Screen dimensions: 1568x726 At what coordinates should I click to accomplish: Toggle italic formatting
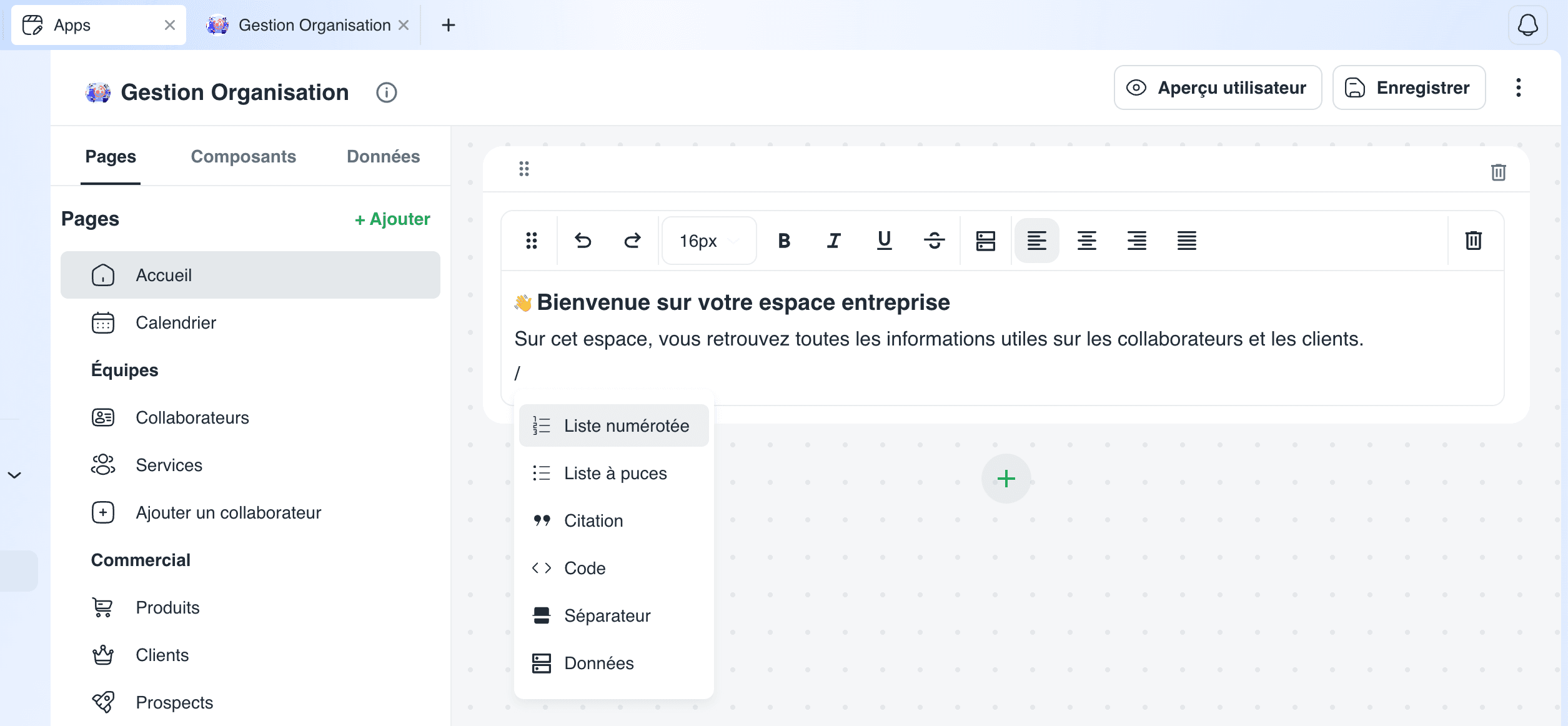(834, 241)
